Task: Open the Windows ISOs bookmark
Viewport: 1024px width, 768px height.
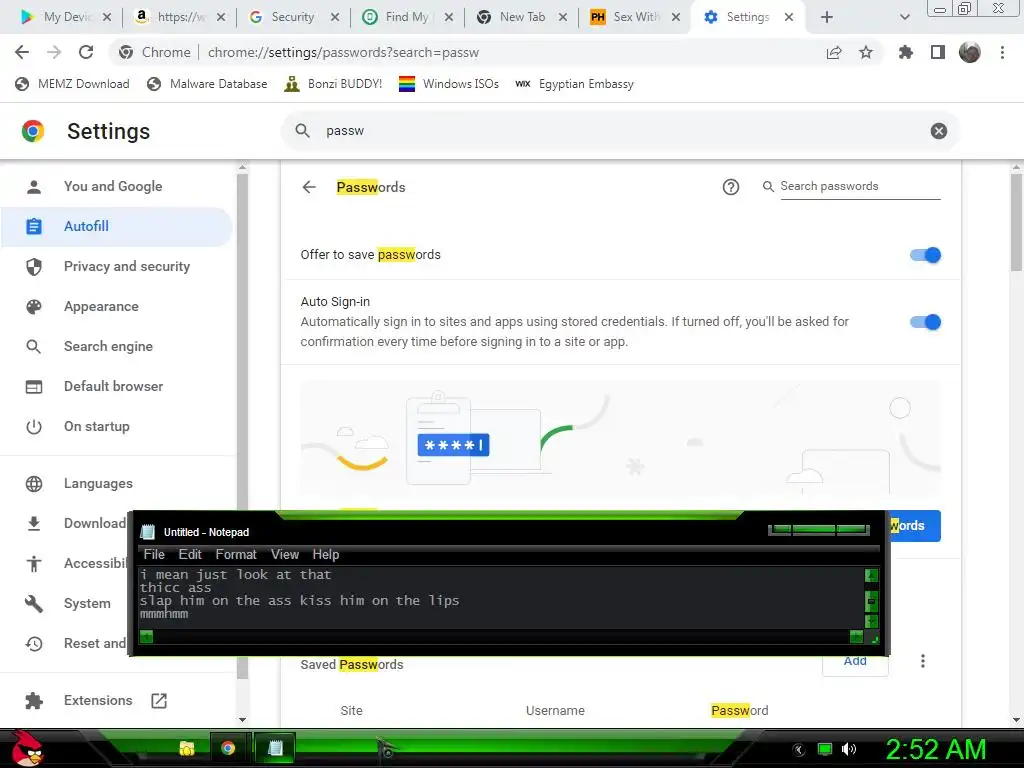Action: tap(449, 84)
